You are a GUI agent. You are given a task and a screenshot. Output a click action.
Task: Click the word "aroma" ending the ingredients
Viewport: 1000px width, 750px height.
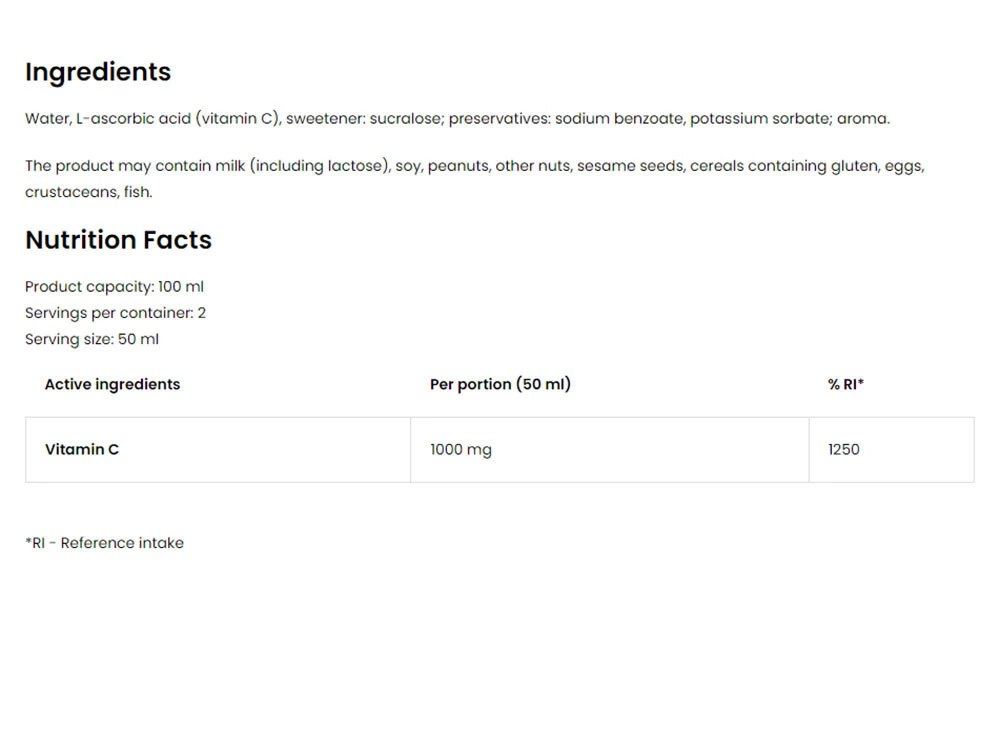click(x=861, y=119)
